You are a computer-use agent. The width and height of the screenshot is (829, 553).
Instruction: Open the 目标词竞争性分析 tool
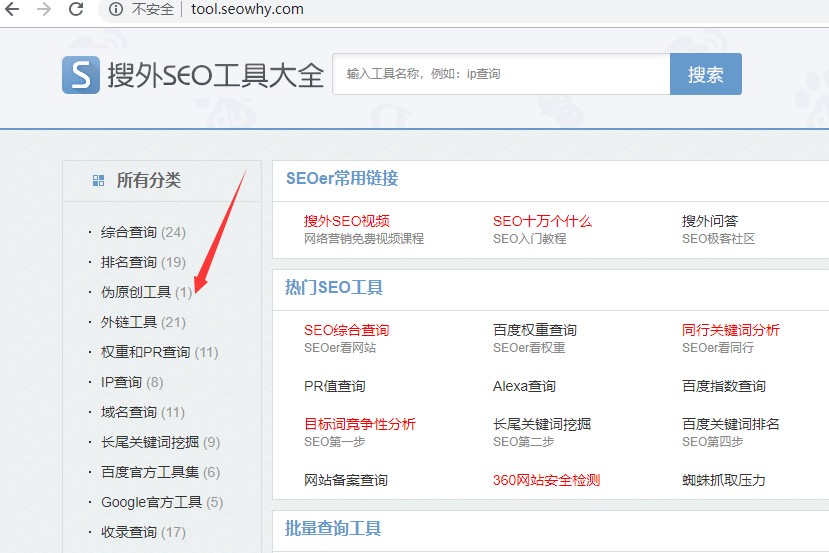tap(360, 424)
